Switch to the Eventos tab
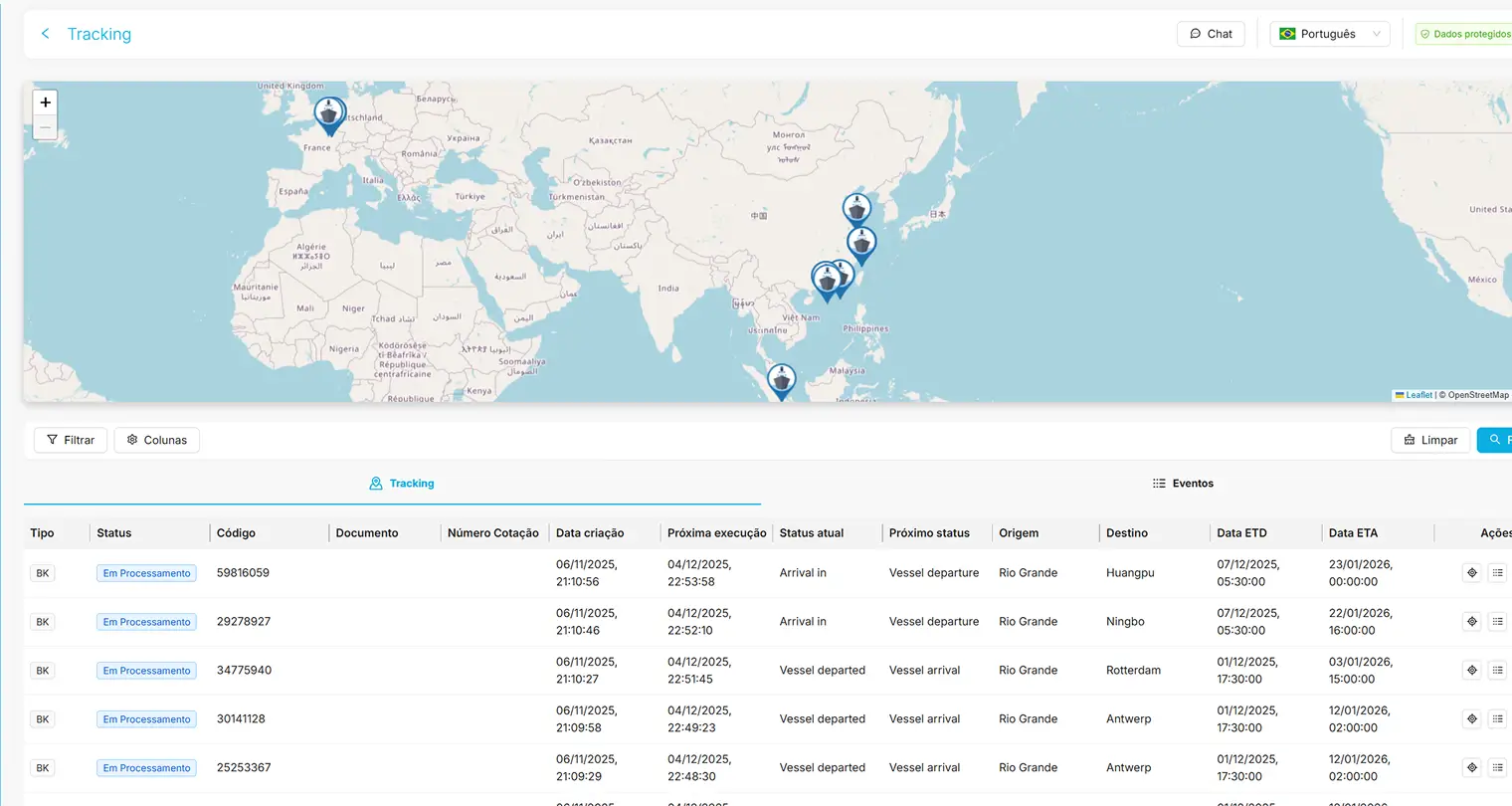This screenshot has height=806, width=1512. pos(1183,484)
